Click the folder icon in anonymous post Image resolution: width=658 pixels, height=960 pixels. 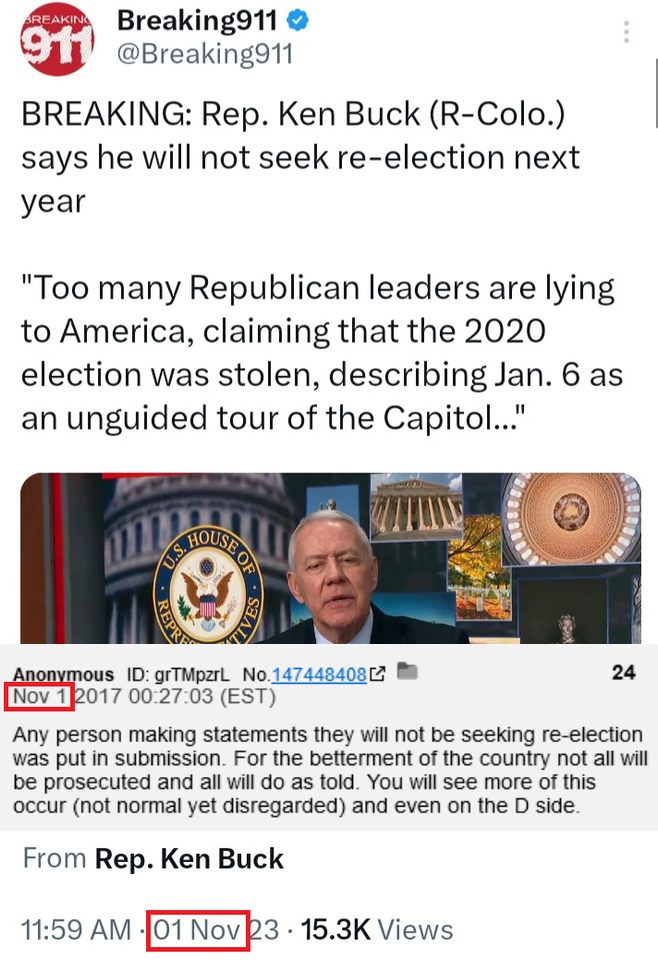point(407,671)
